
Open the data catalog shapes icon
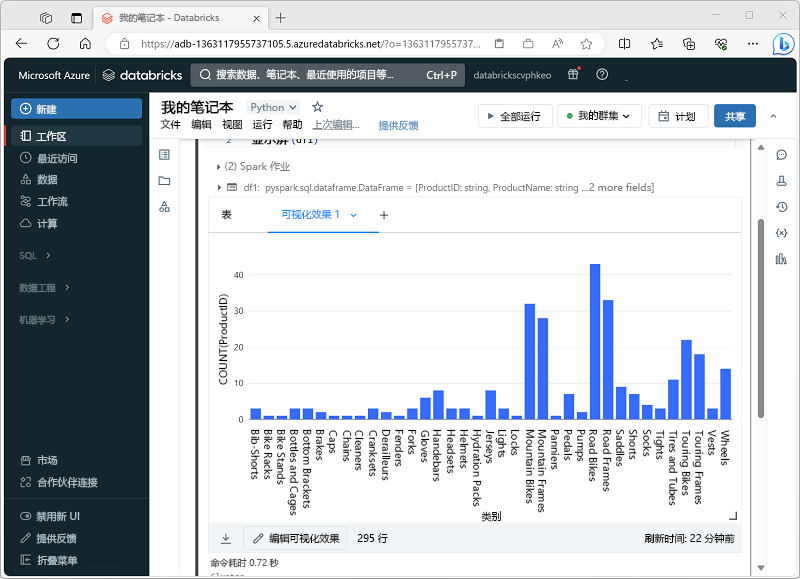164,207
